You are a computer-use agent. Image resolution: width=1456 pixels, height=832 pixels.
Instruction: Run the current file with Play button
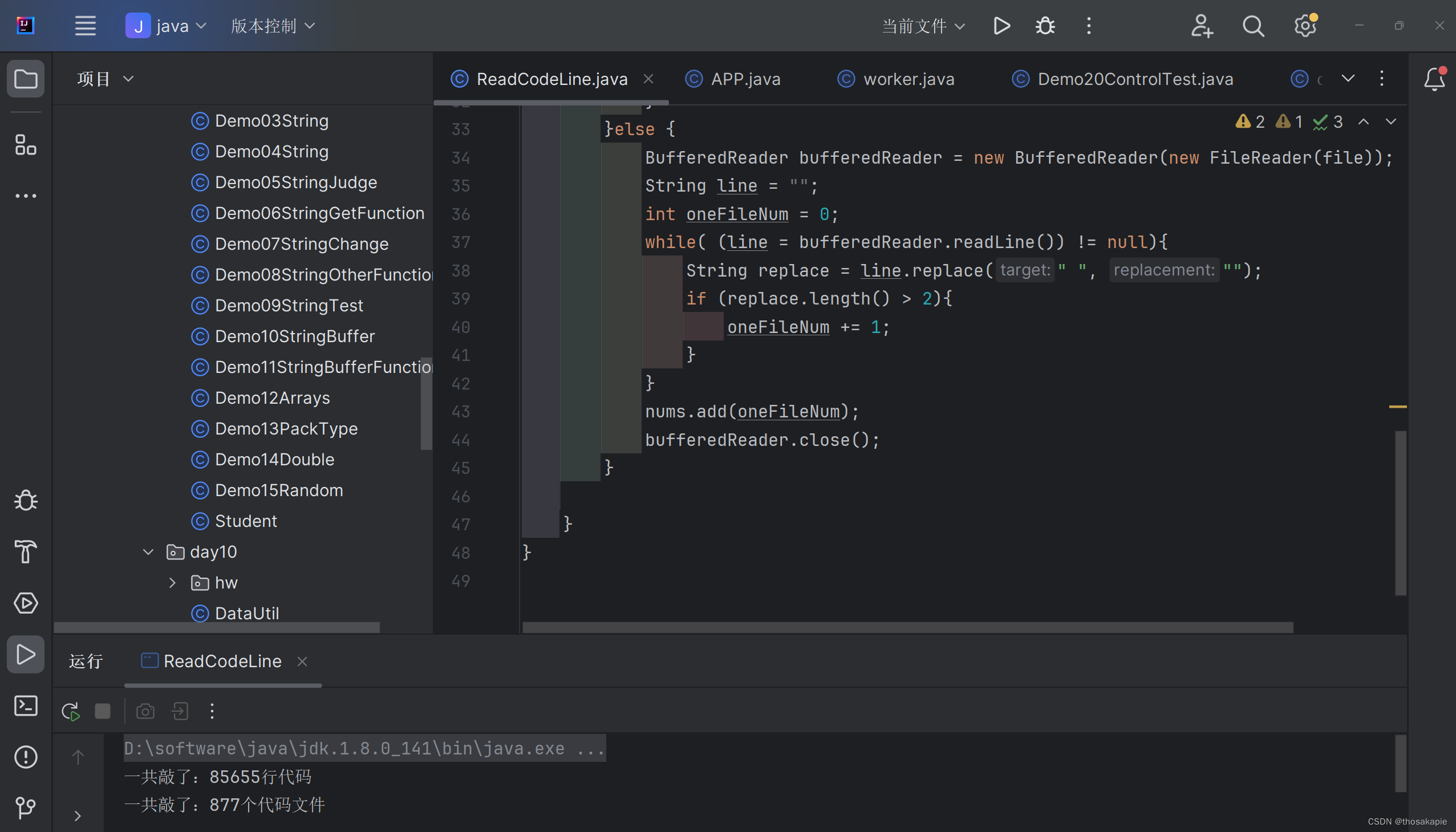(1001, 26)
